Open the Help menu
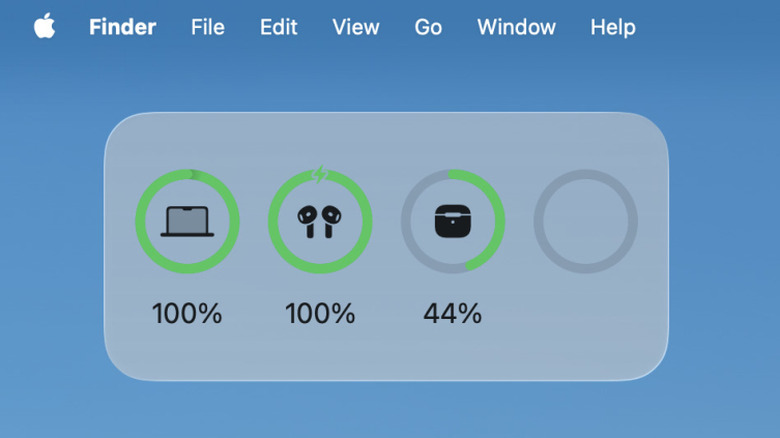Viewport: 780px width, 438px height. click(613, 27)
